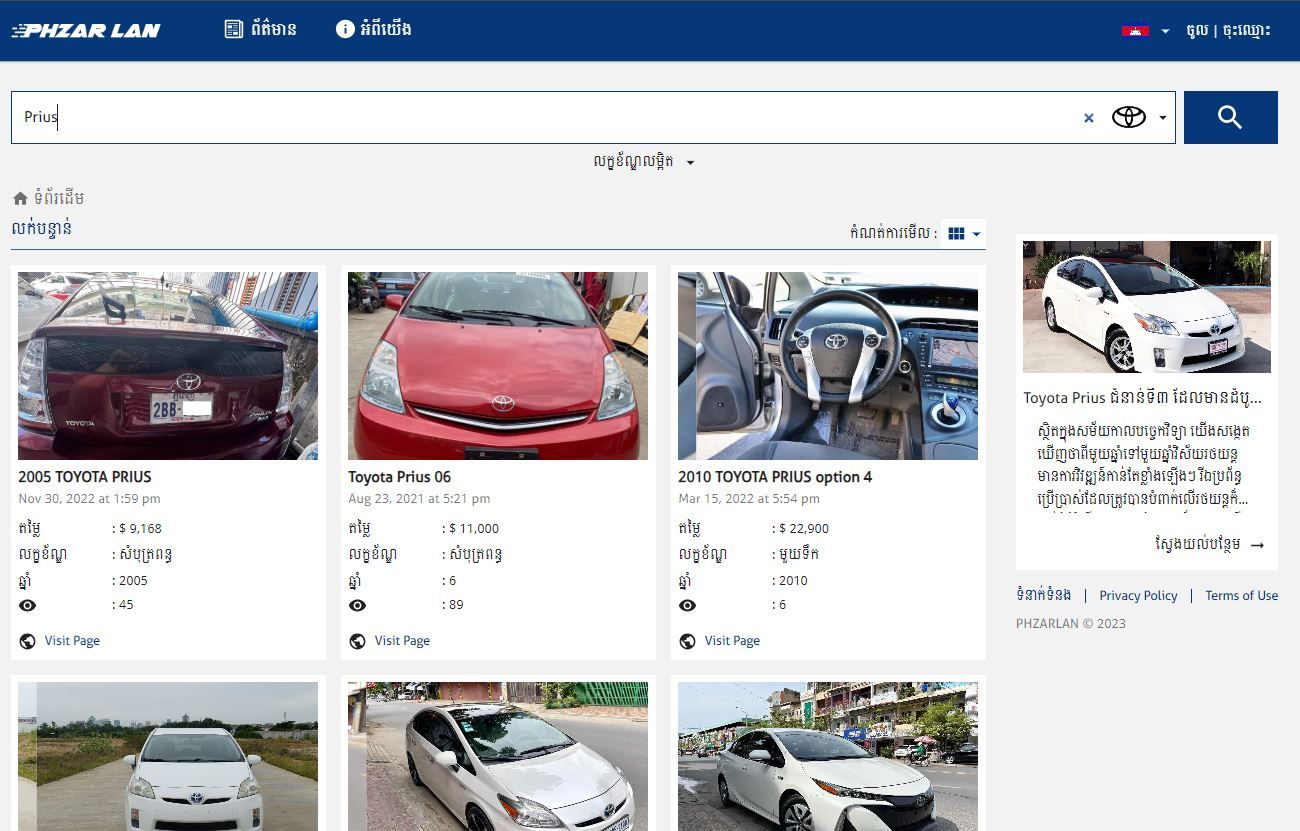Click date Mar 15, 2022 at 5:54 pm
The image size is (1300, 831).
point(749,498)
